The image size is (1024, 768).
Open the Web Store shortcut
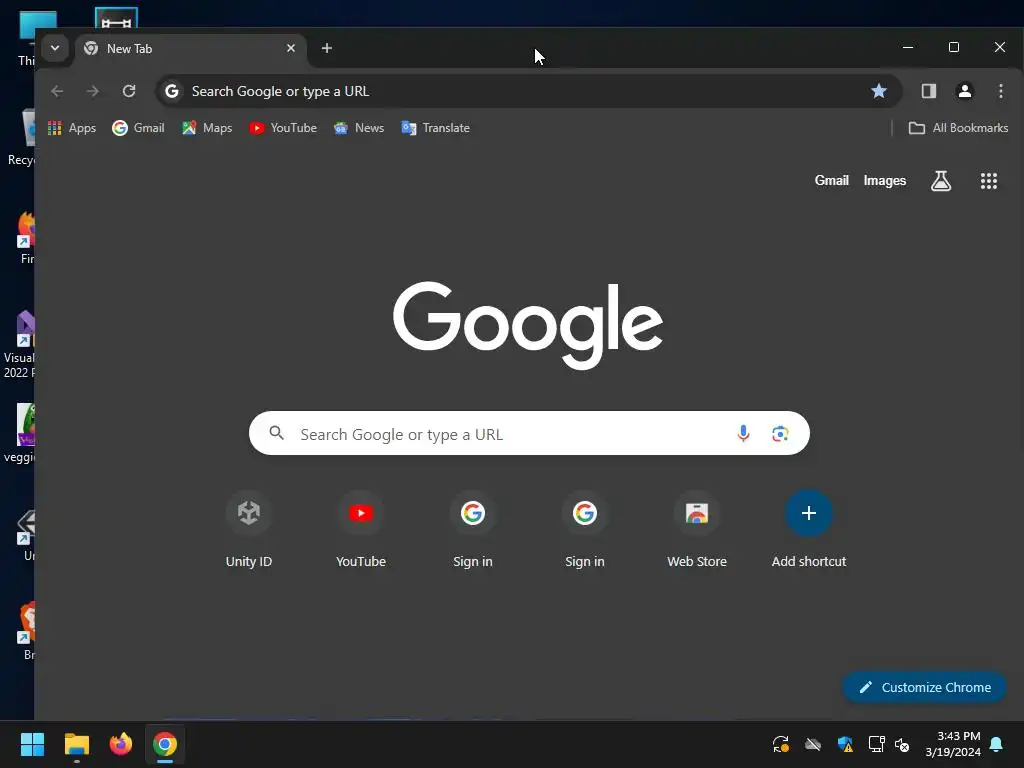[x=697, y=529]
